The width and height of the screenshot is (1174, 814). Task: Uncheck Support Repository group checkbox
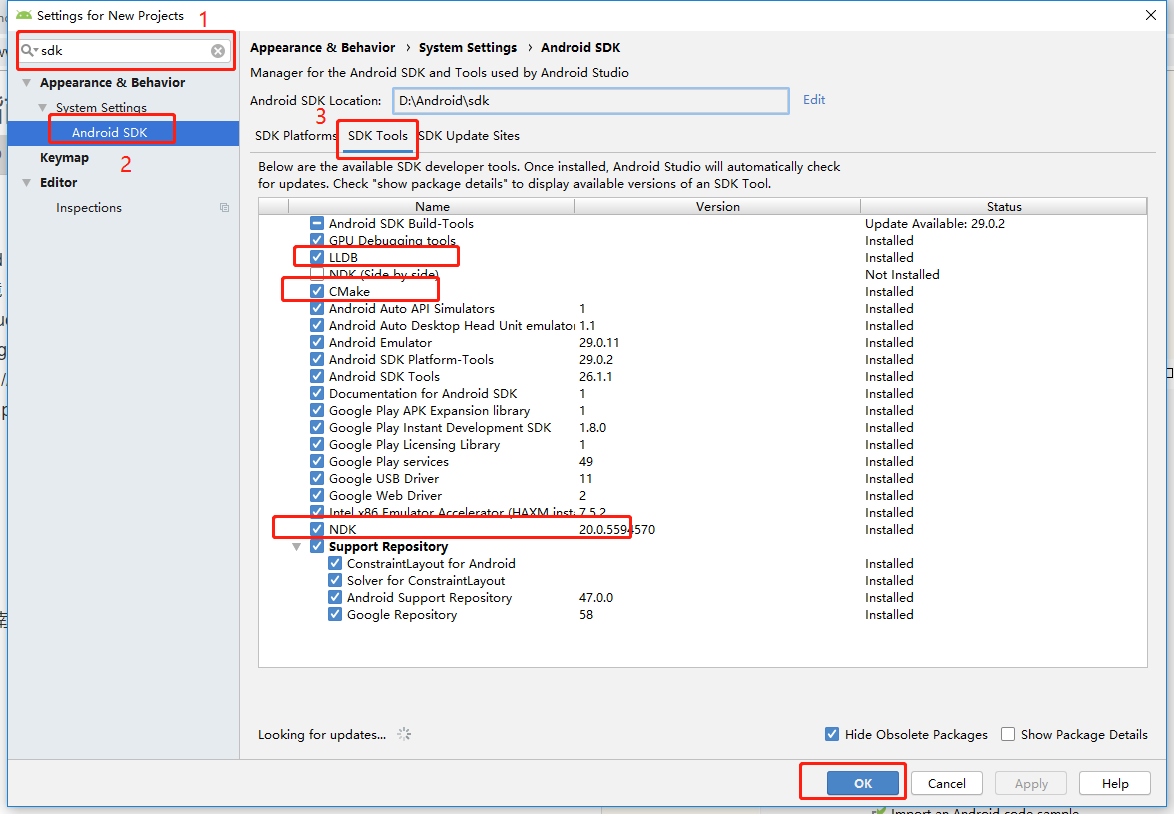point(317,547)
